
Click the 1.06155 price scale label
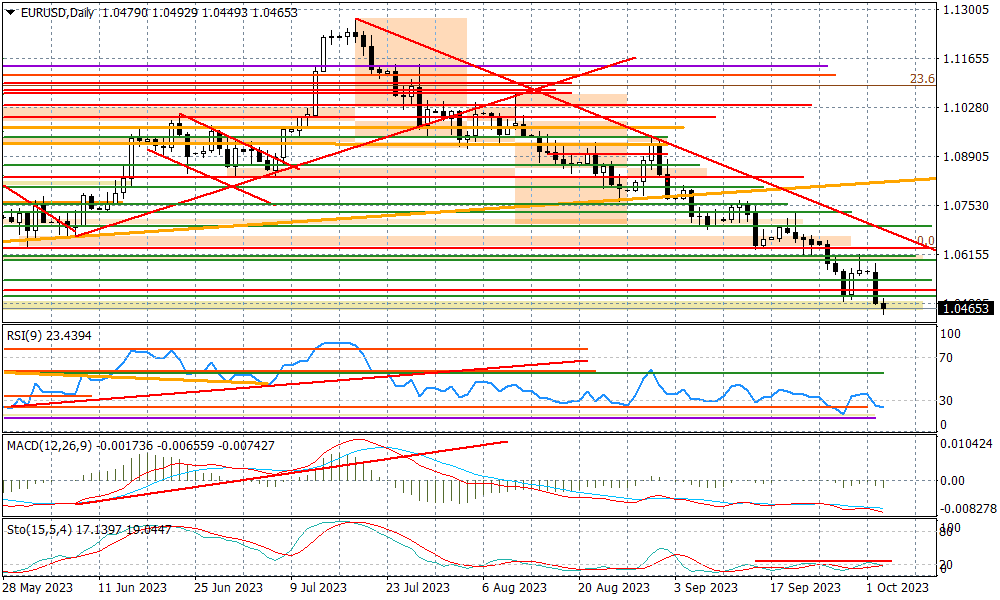[x=965, y=255]
